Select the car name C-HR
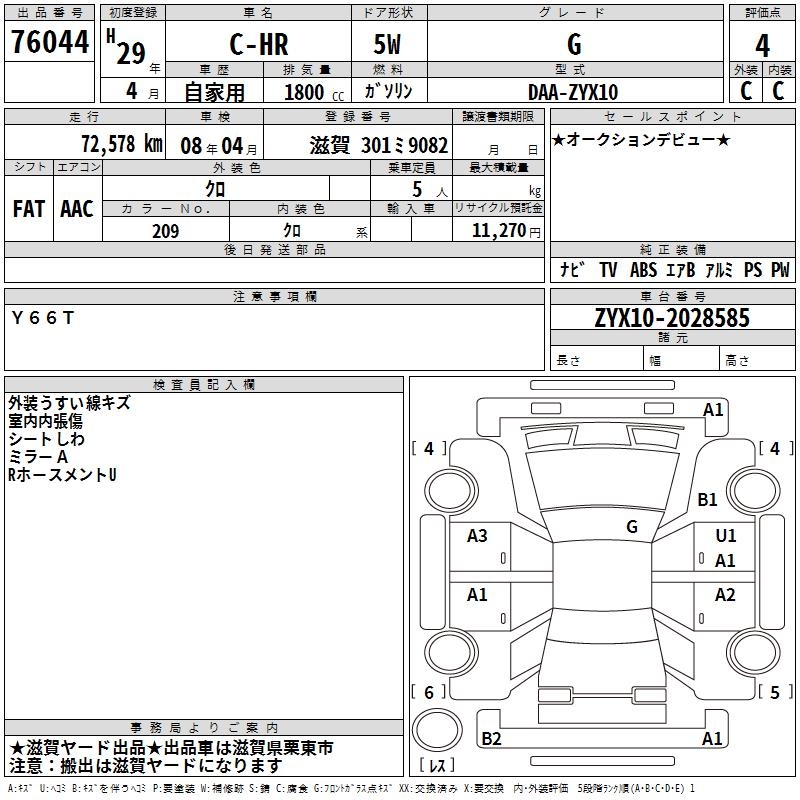The height and width of the screenshot is (800, 800). [259, 44]
